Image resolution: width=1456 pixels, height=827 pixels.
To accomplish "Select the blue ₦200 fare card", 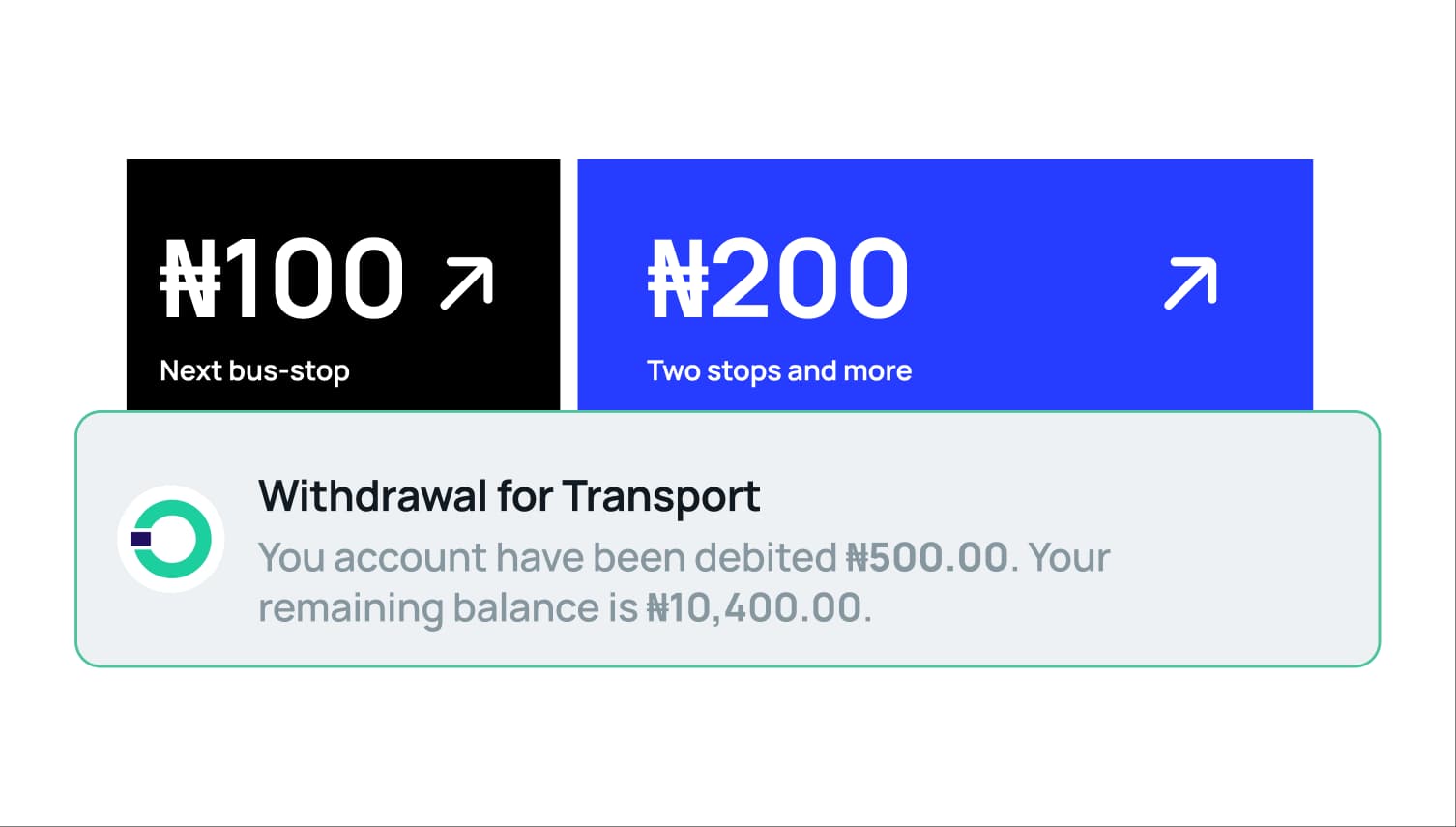I will pyautogui.click(x=945, y=284).
